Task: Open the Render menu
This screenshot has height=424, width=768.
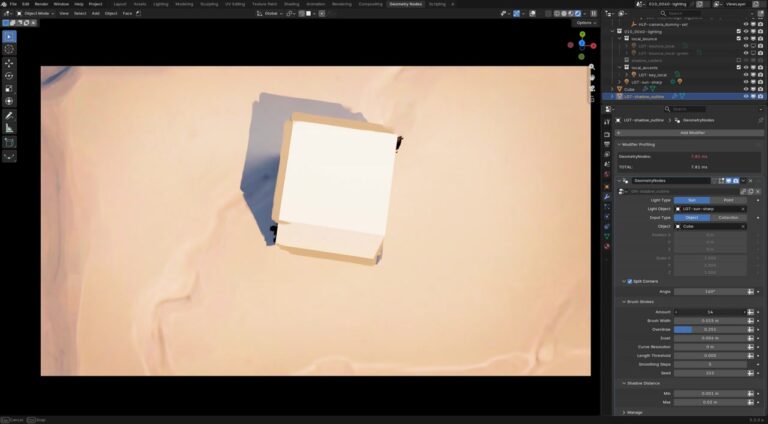Action: point(42,4)
